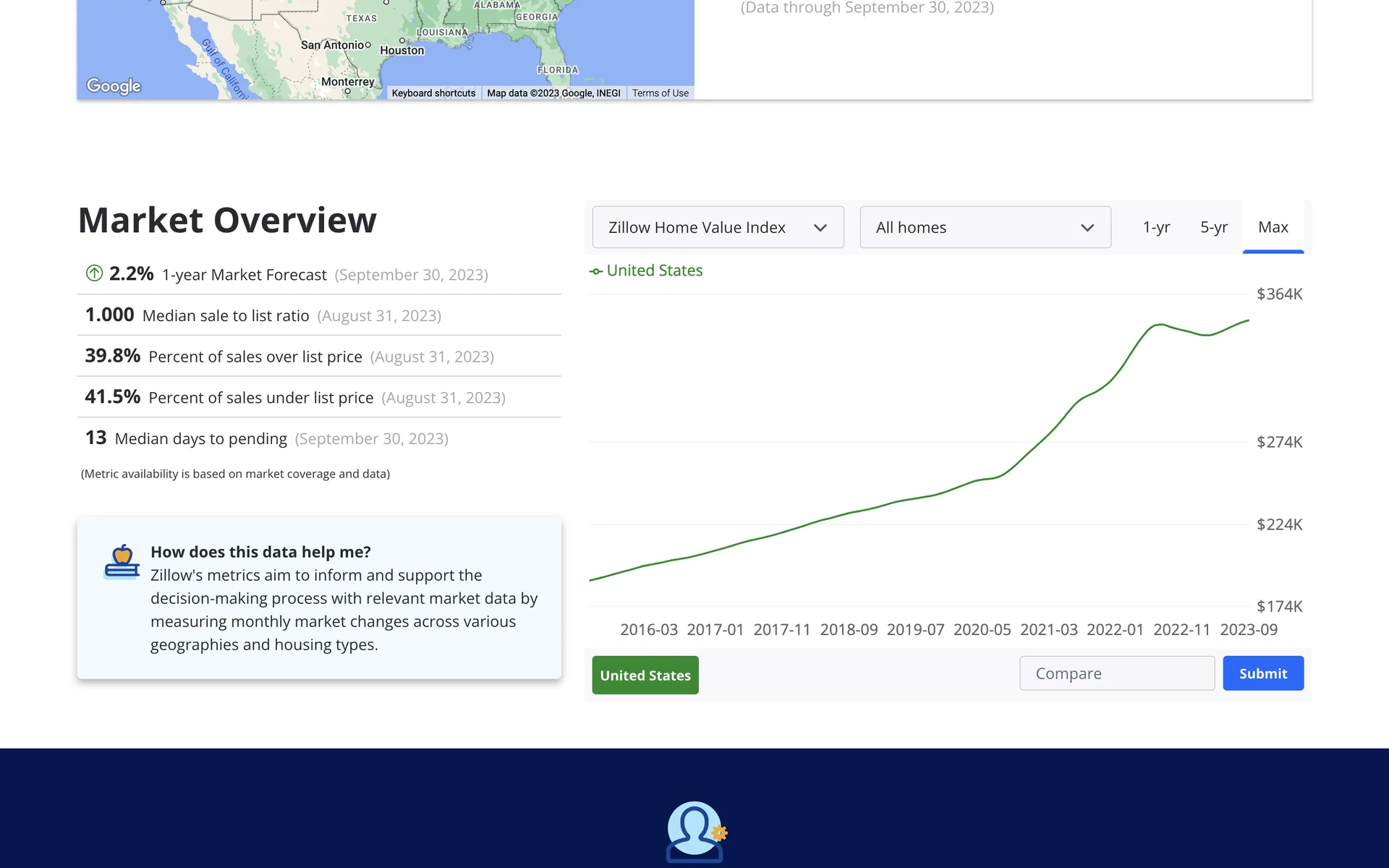
Task: Click into the Compare input field
Action: click(1116, 673)
